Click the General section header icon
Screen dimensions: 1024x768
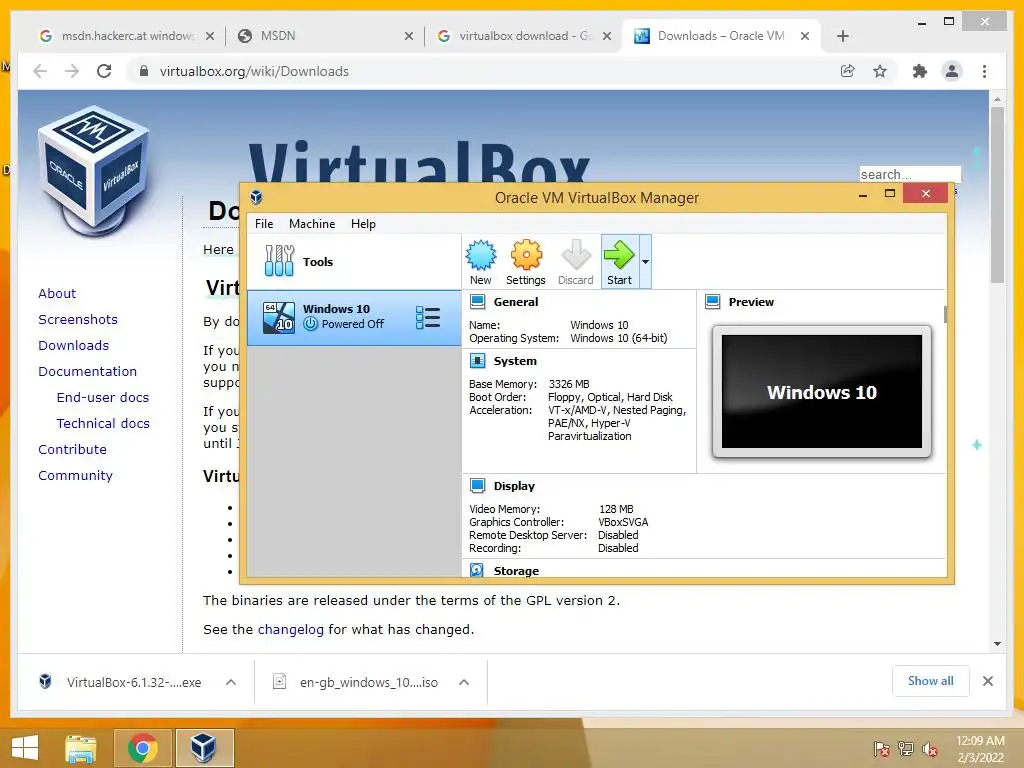478,302
